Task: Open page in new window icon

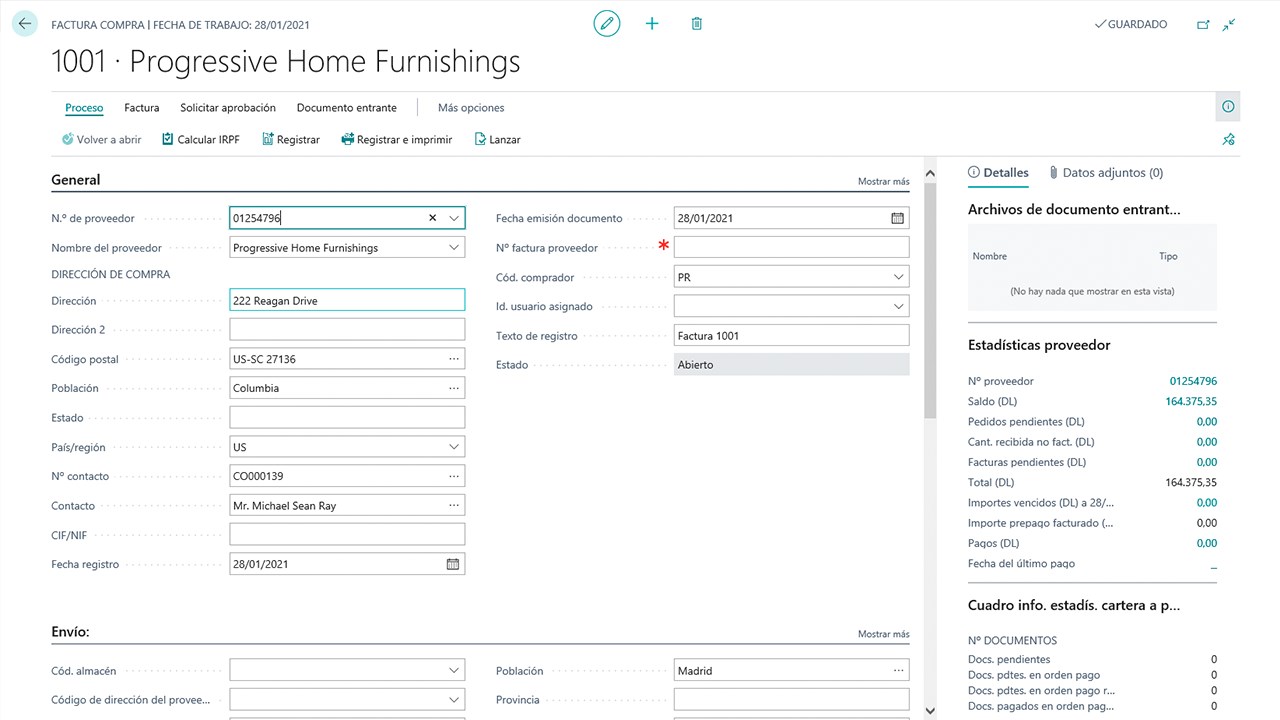Action: 1203,24
